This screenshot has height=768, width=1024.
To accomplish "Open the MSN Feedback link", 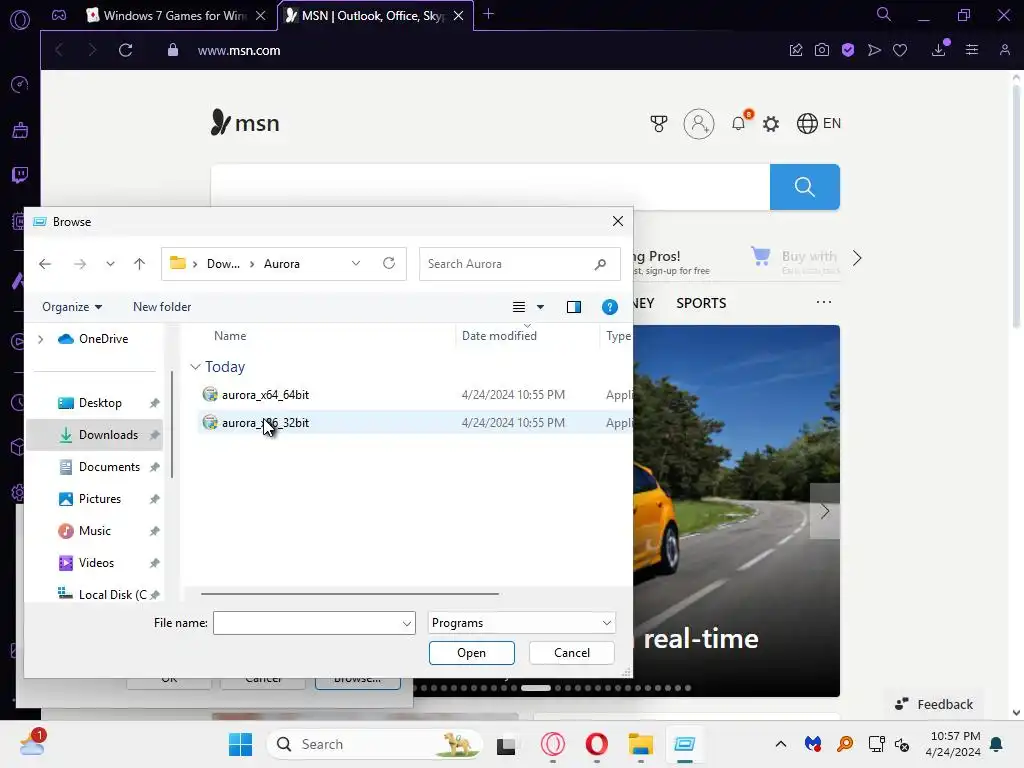I will click(x=934, y=704).
